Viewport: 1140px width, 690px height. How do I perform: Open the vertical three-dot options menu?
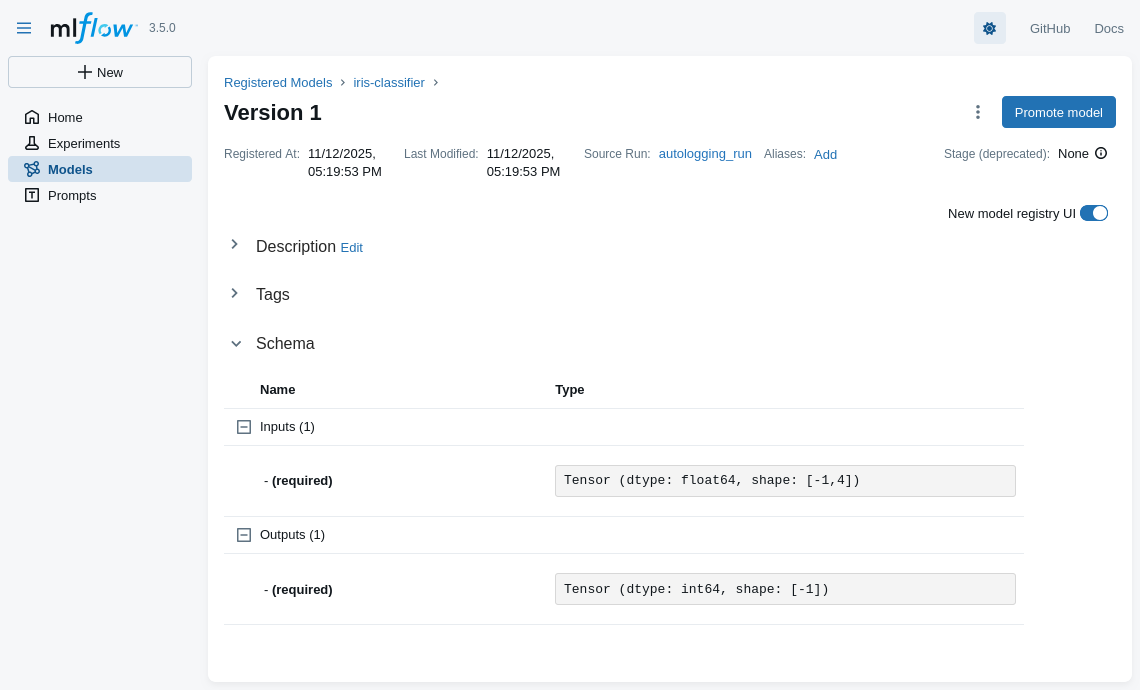(977, 112)
